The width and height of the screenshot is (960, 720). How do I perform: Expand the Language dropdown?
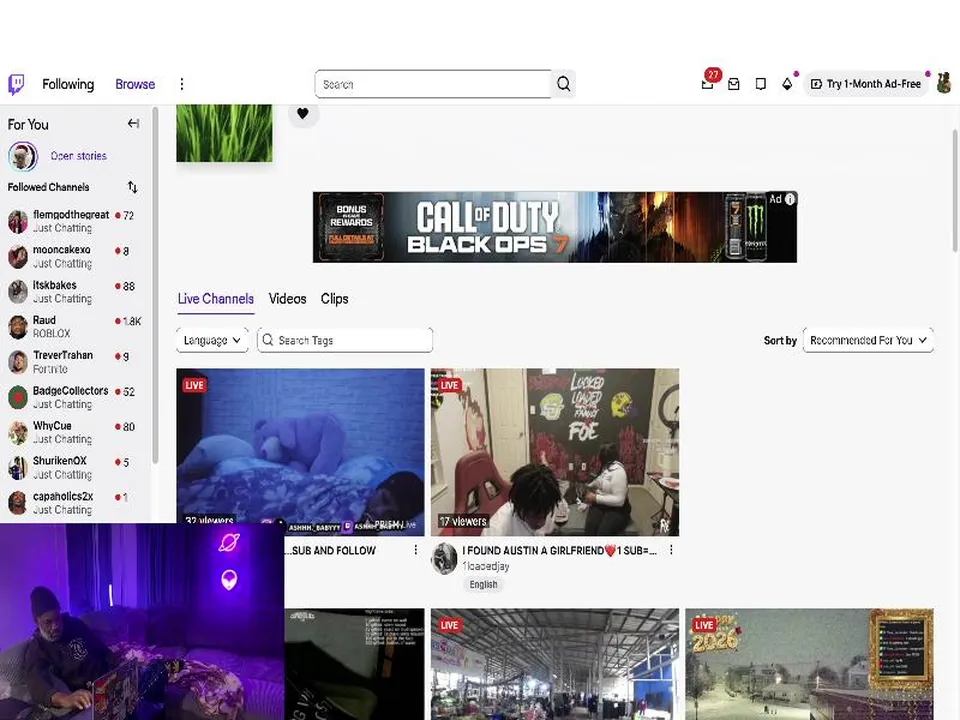[x=212, y=340]
